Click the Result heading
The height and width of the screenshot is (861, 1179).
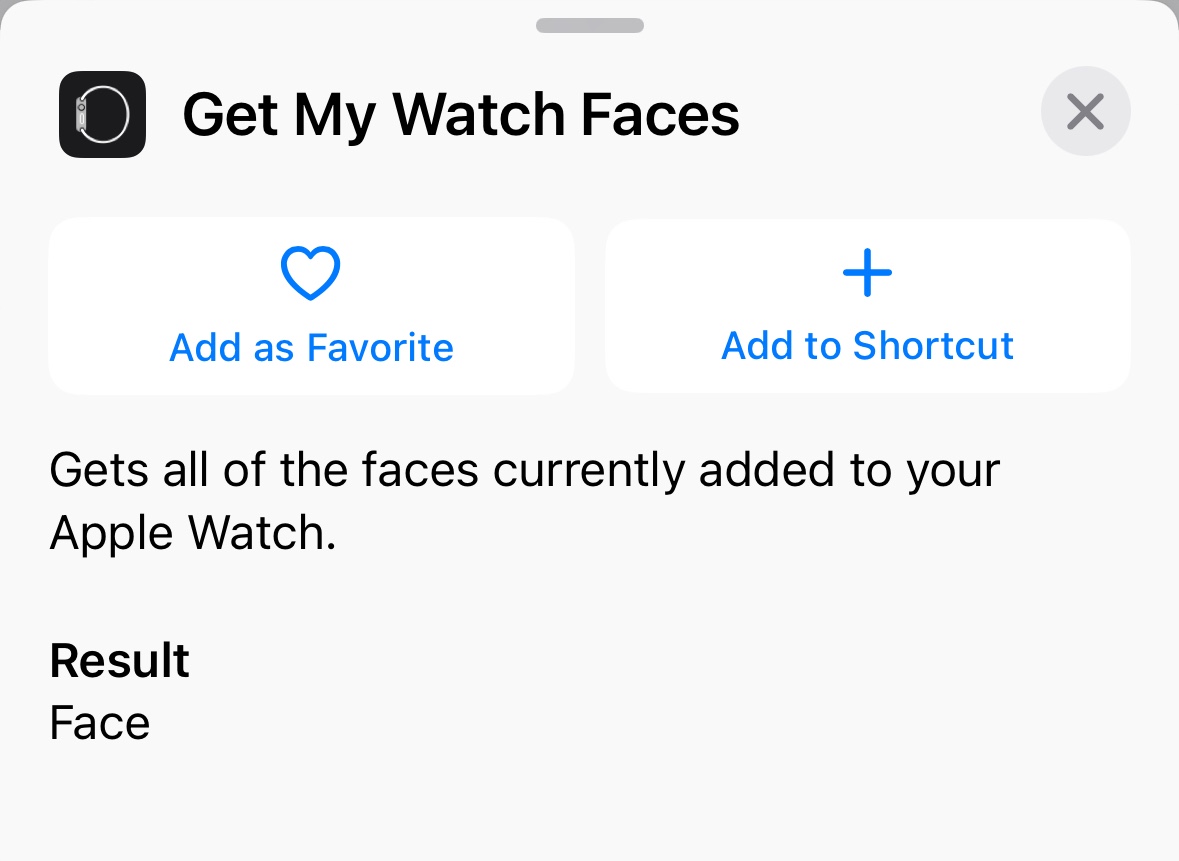(x=119, y=660)
